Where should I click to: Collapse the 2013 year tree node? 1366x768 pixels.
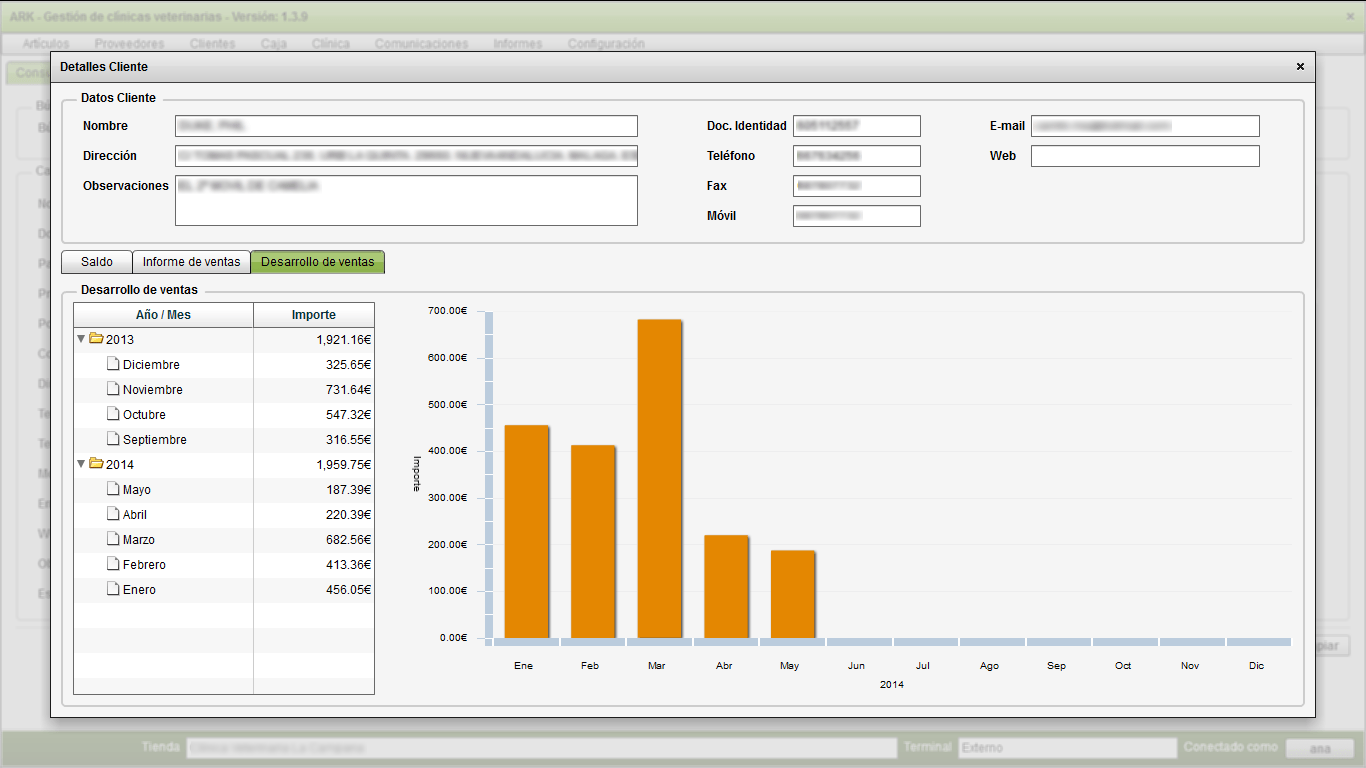[81, 339]
